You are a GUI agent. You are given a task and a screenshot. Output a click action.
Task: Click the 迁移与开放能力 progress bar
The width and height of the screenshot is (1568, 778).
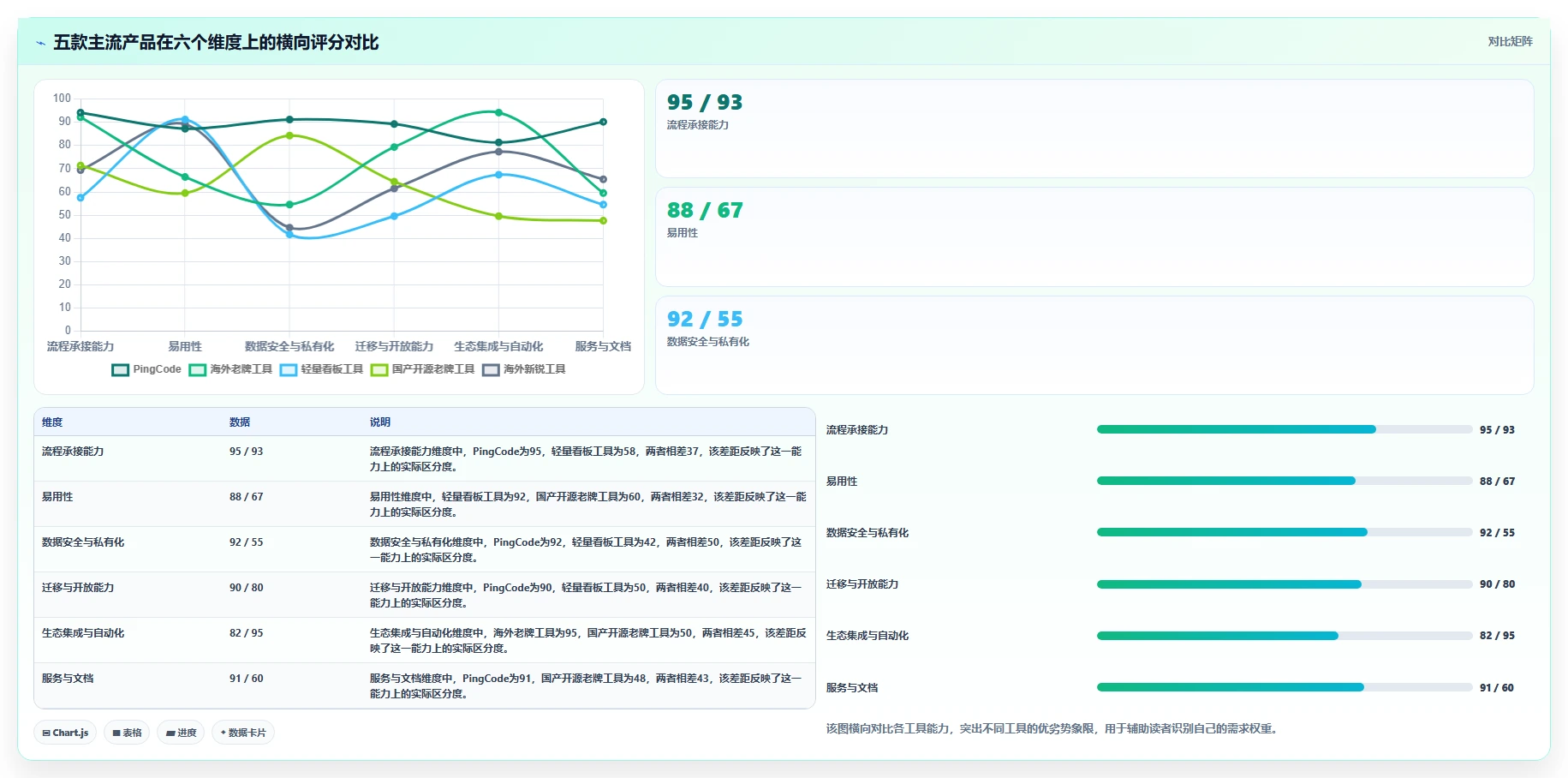coord(1285,584)
